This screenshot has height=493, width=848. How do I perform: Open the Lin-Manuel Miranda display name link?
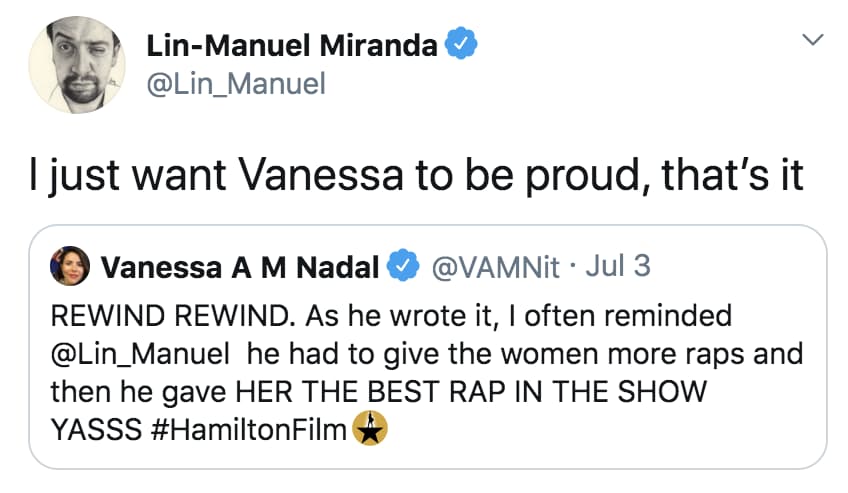click(x=291, y=46)
